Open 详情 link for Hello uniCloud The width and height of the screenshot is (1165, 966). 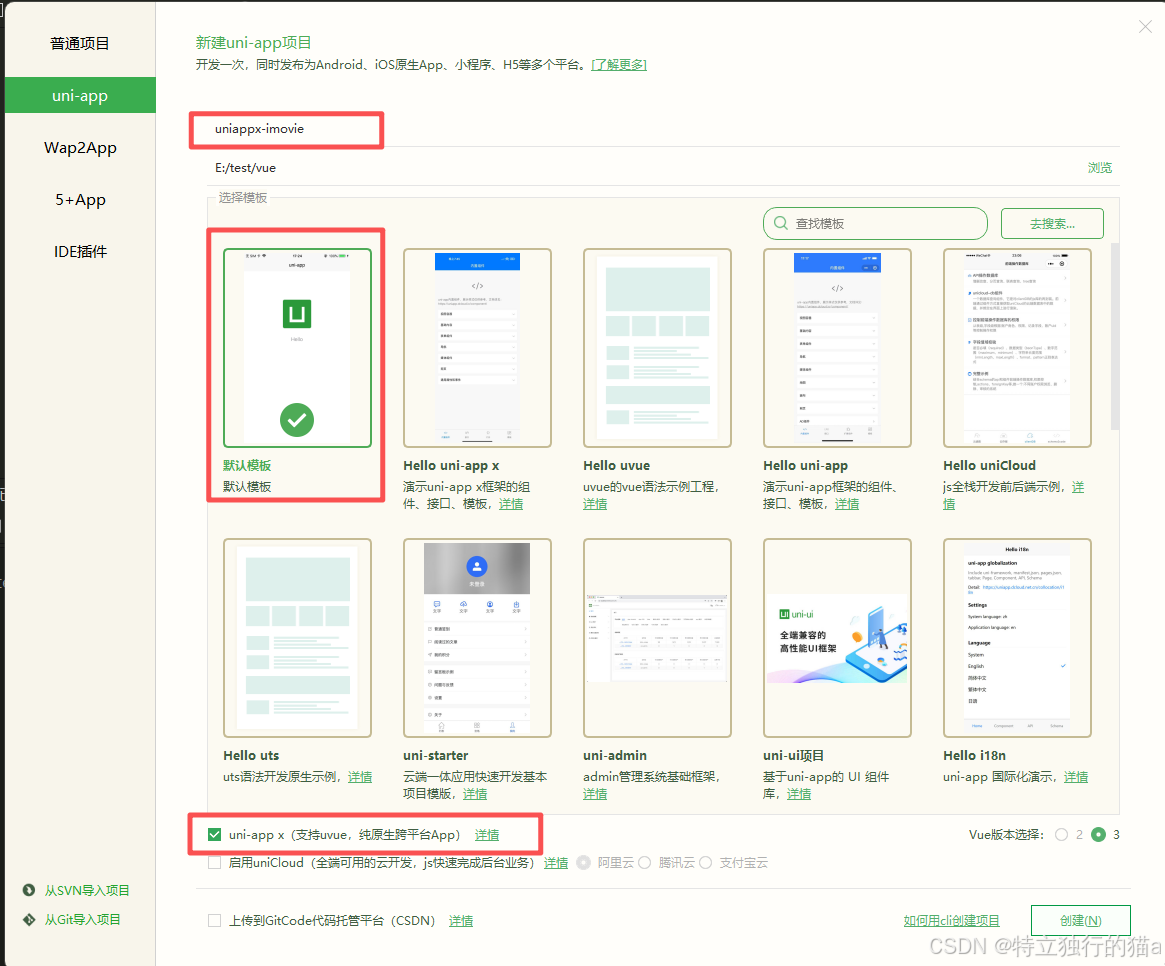(x=1078, y=487)
